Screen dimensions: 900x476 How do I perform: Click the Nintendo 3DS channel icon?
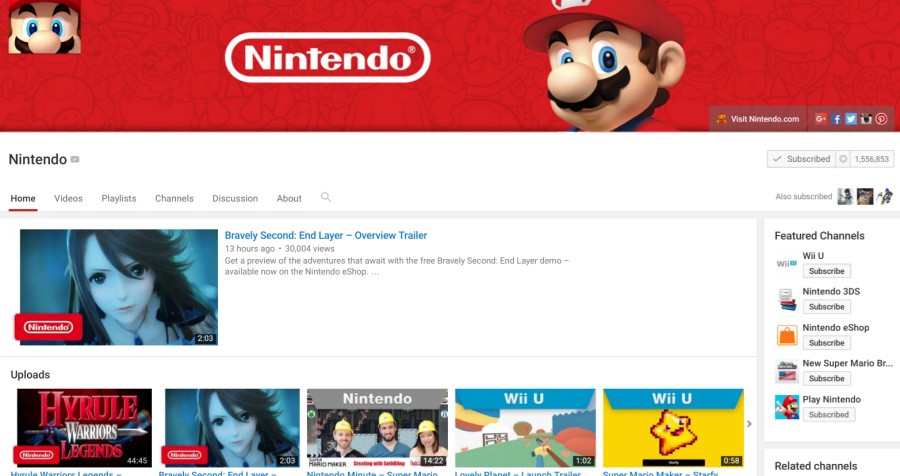(786, 299)
